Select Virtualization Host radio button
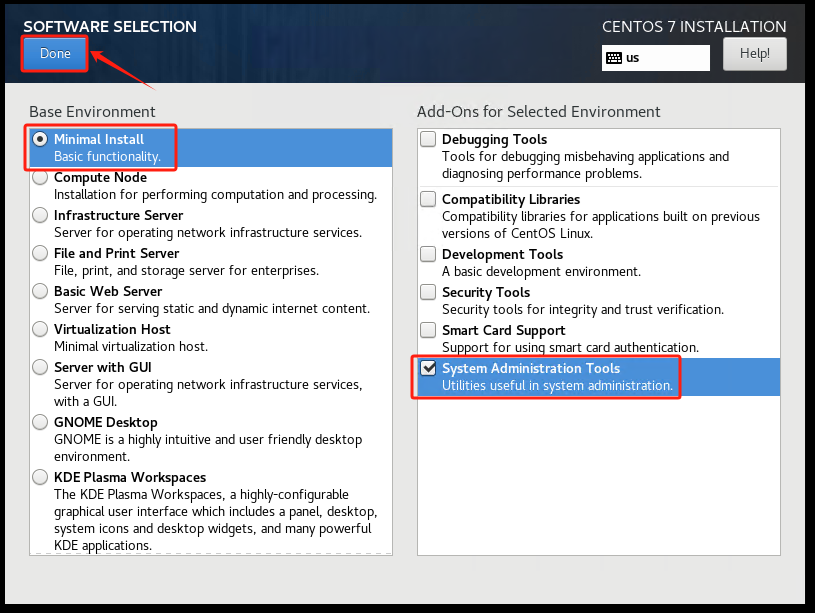Viewport: 815px width, 613px height. tap(40, 330)
